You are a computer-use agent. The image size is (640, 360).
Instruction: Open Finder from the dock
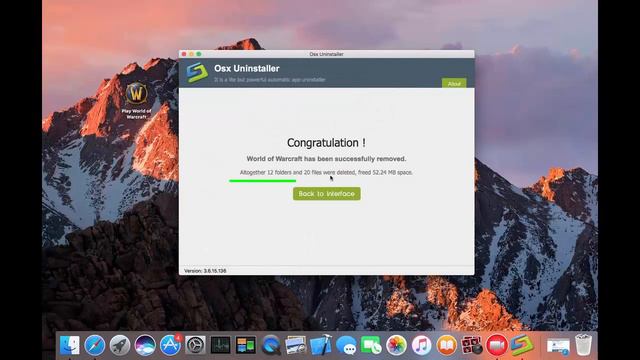70,345
